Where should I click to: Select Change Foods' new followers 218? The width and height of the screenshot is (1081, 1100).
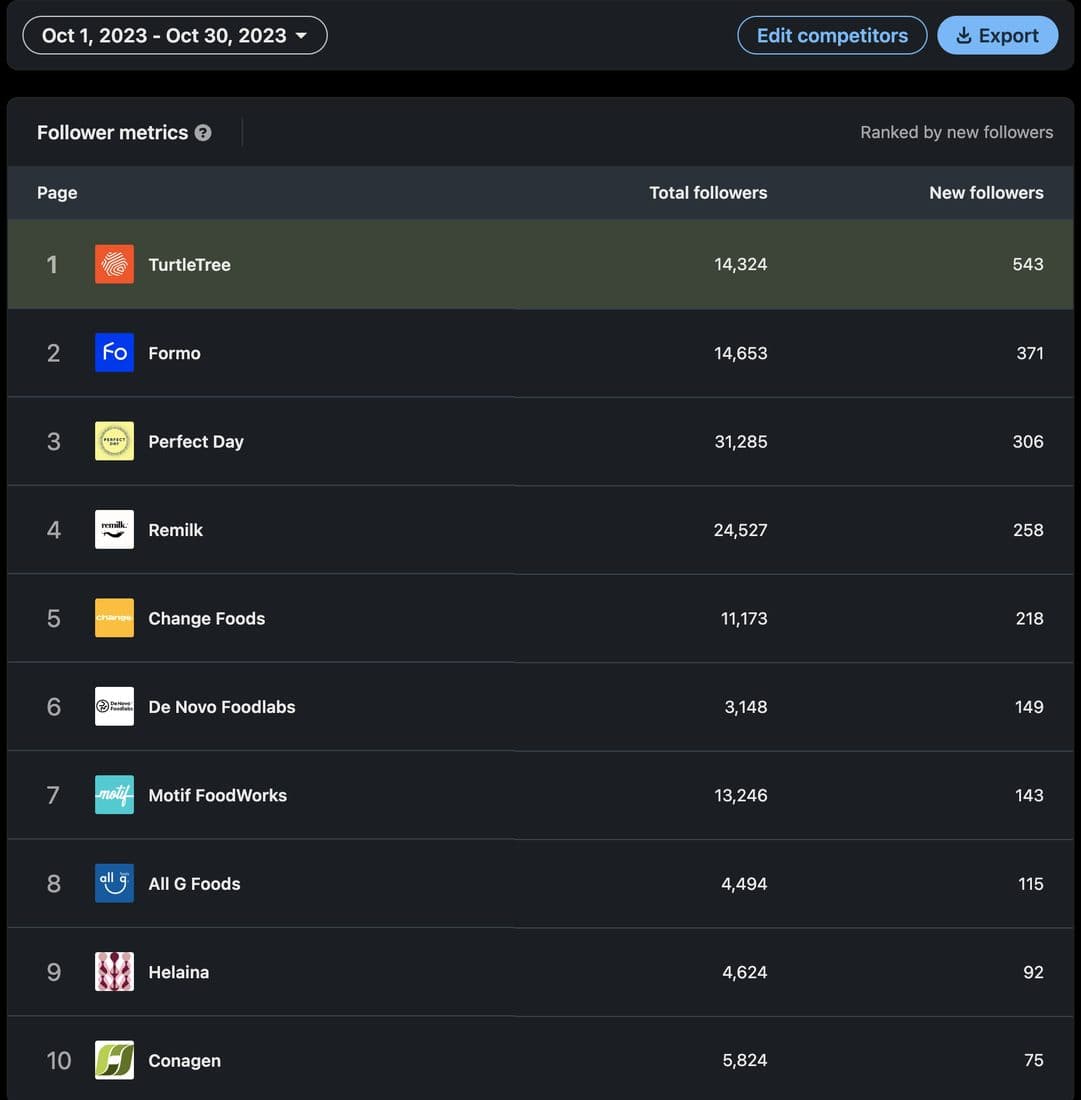pos(1029,618)
